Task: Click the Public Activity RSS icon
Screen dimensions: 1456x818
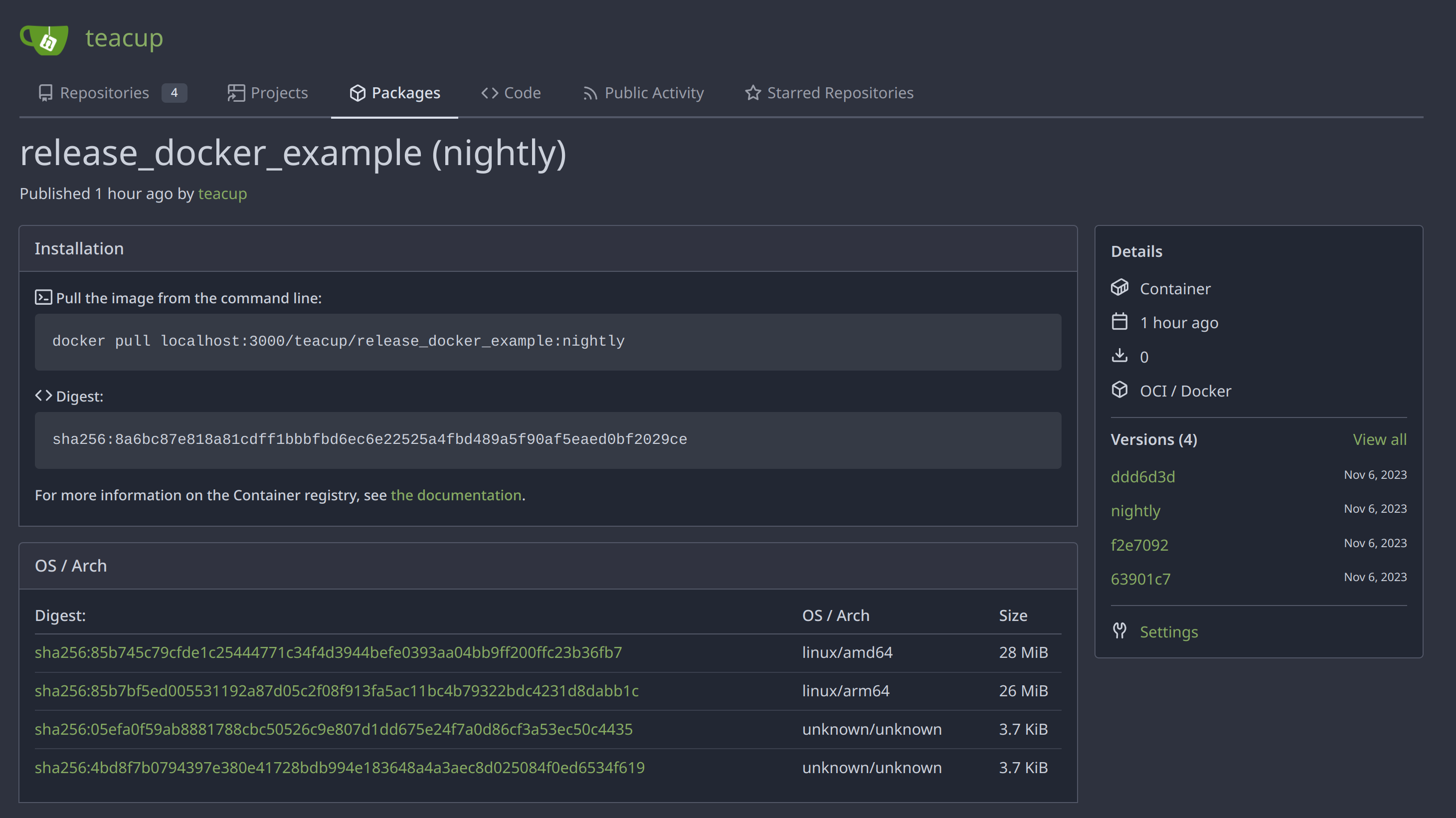Action: coord(590,93)
